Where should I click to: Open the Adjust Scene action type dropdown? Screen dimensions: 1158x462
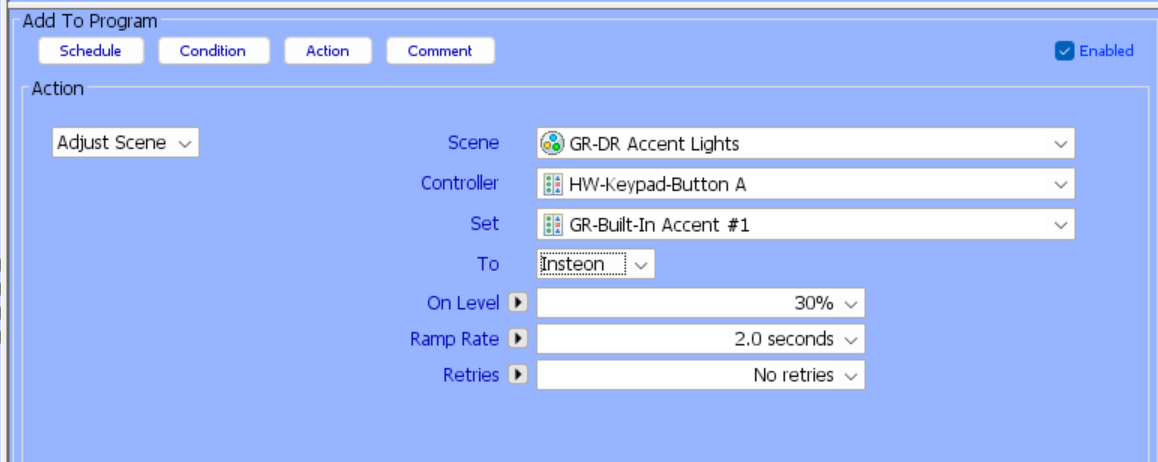coord(125,143)
